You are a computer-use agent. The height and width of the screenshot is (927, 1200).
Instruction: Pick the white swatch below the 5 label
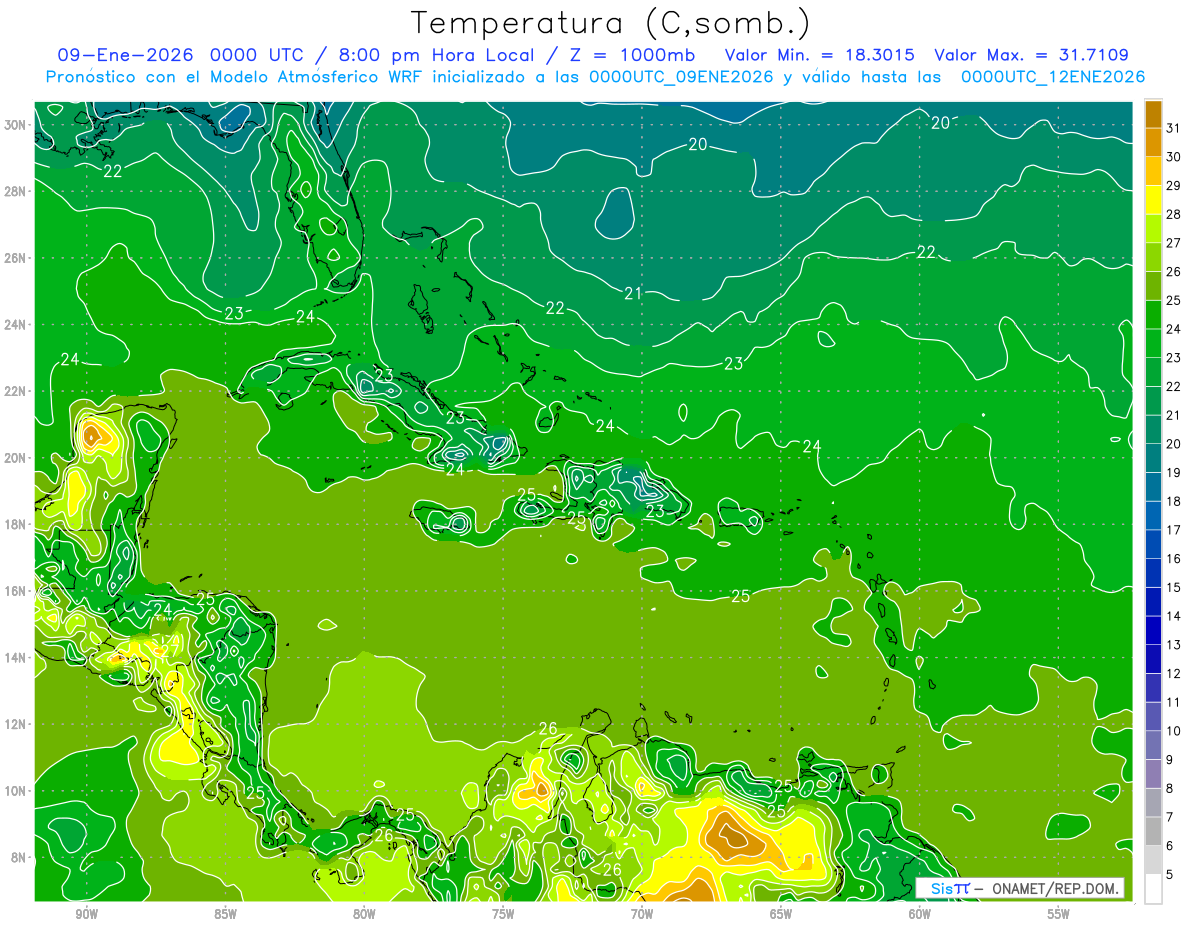coord(1153,888)
